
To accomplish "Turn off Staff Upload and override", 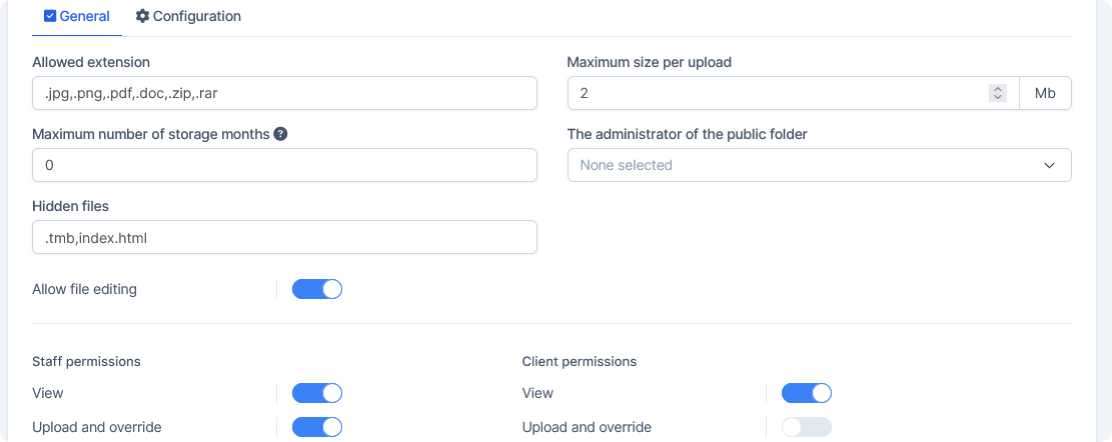I will click(317, 427).
